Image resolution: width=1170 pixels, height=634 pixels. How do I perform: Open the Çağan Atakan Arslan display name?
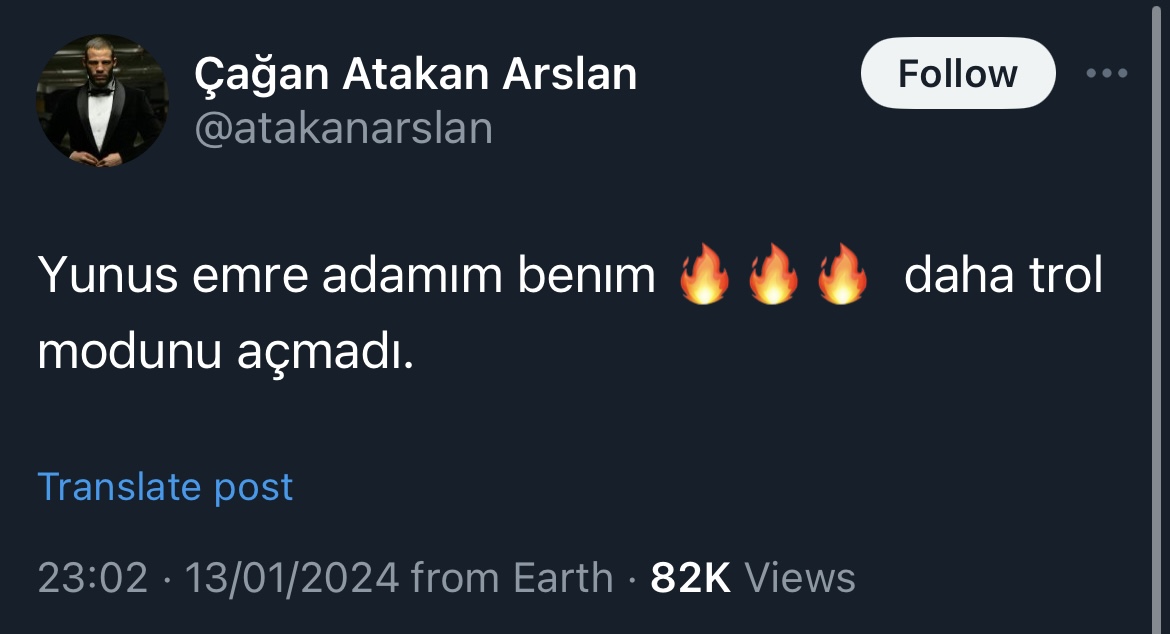(416, 75)
